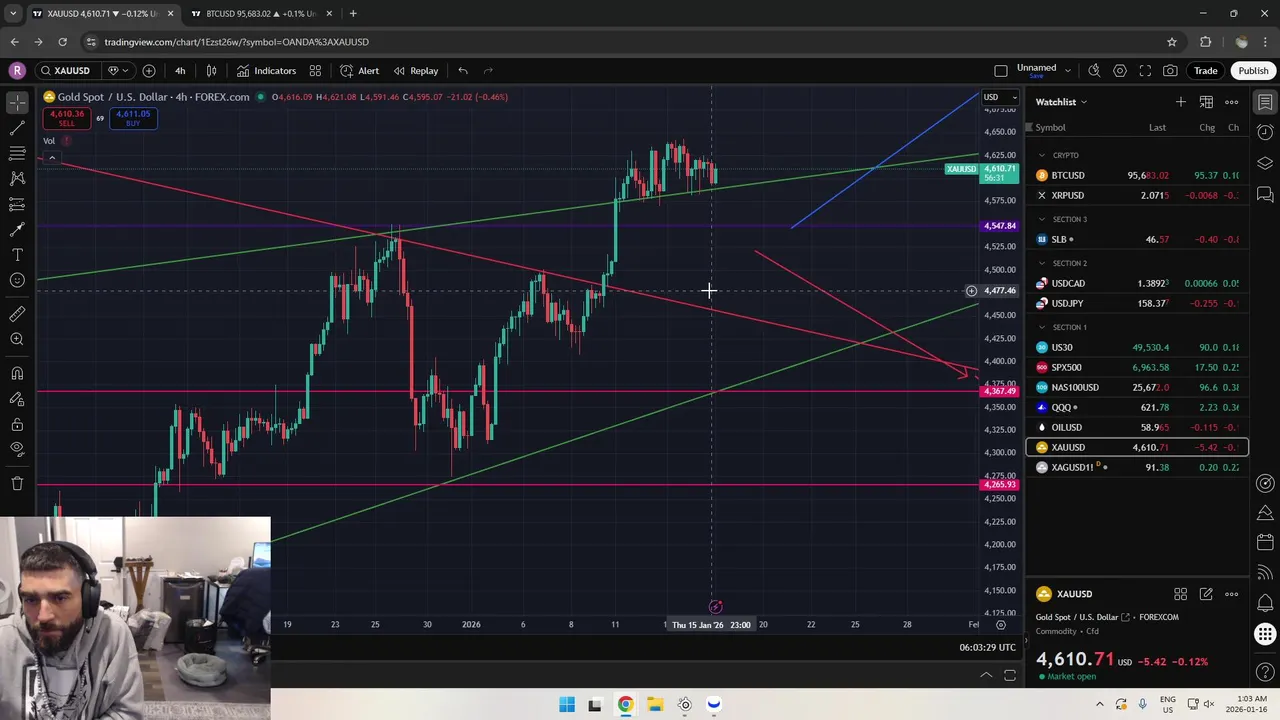Switch to the BTCUSD browser tab
The width and height of the screenshot is (1280, 720).
click(261, 13)
